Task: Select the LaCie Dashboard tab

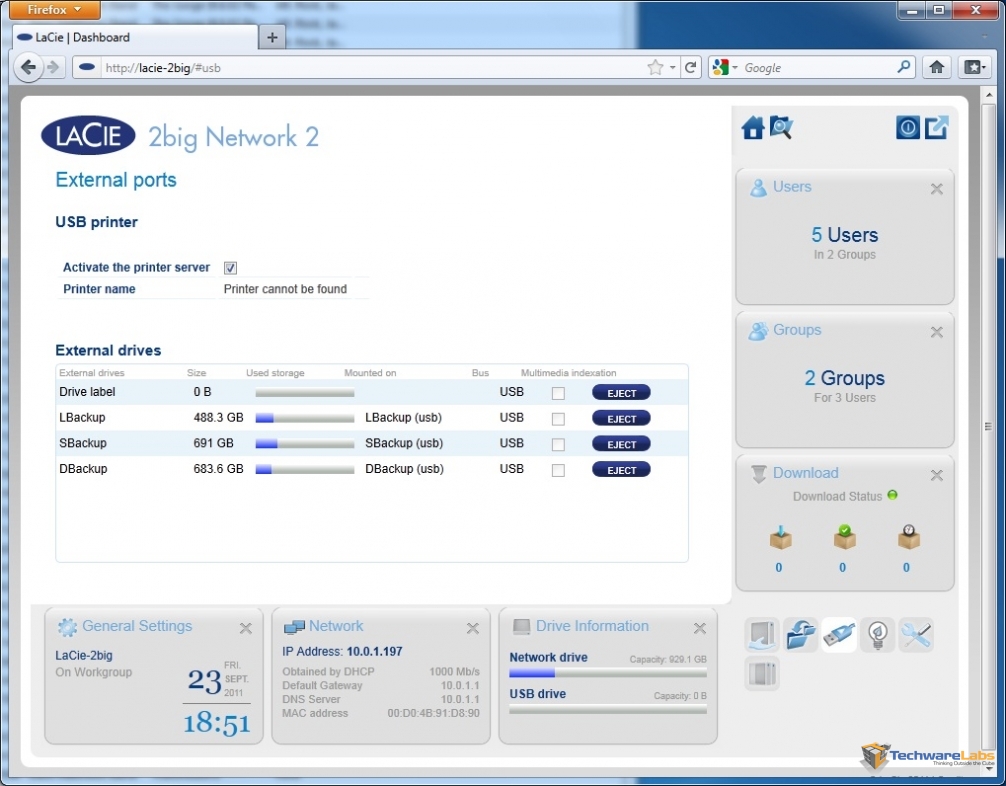Action: click(133, 37)
